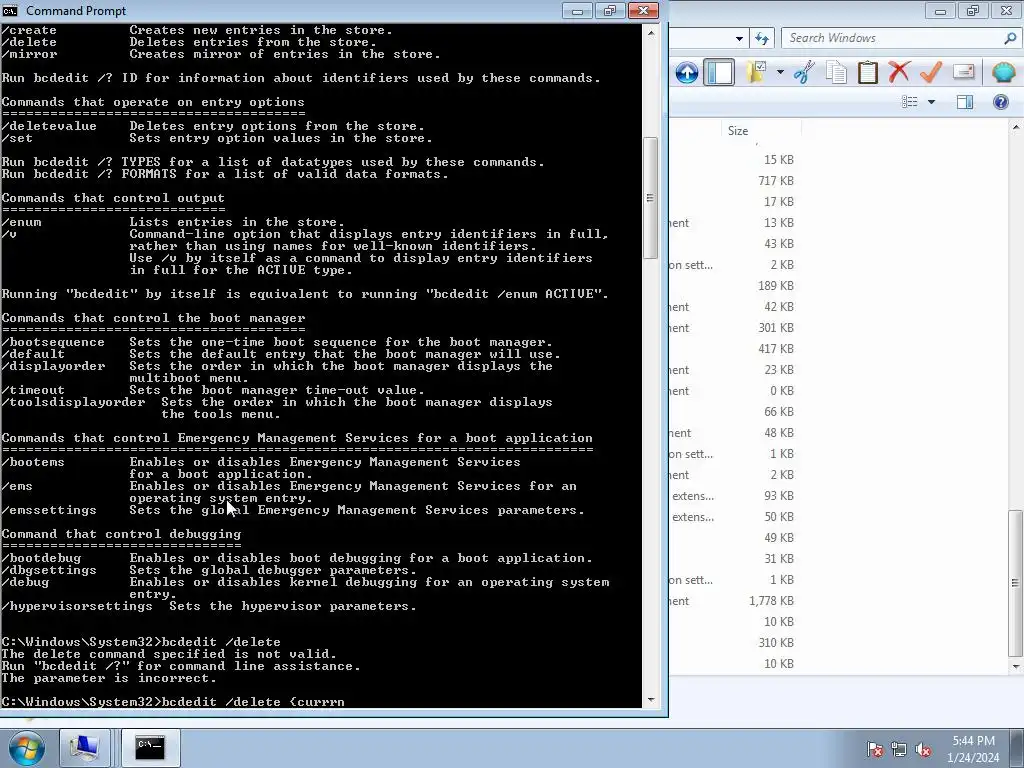Restore down the Command Prompt window
Image resolution: width=1024 pixels, height=768 pixels.
pos(610,10)
